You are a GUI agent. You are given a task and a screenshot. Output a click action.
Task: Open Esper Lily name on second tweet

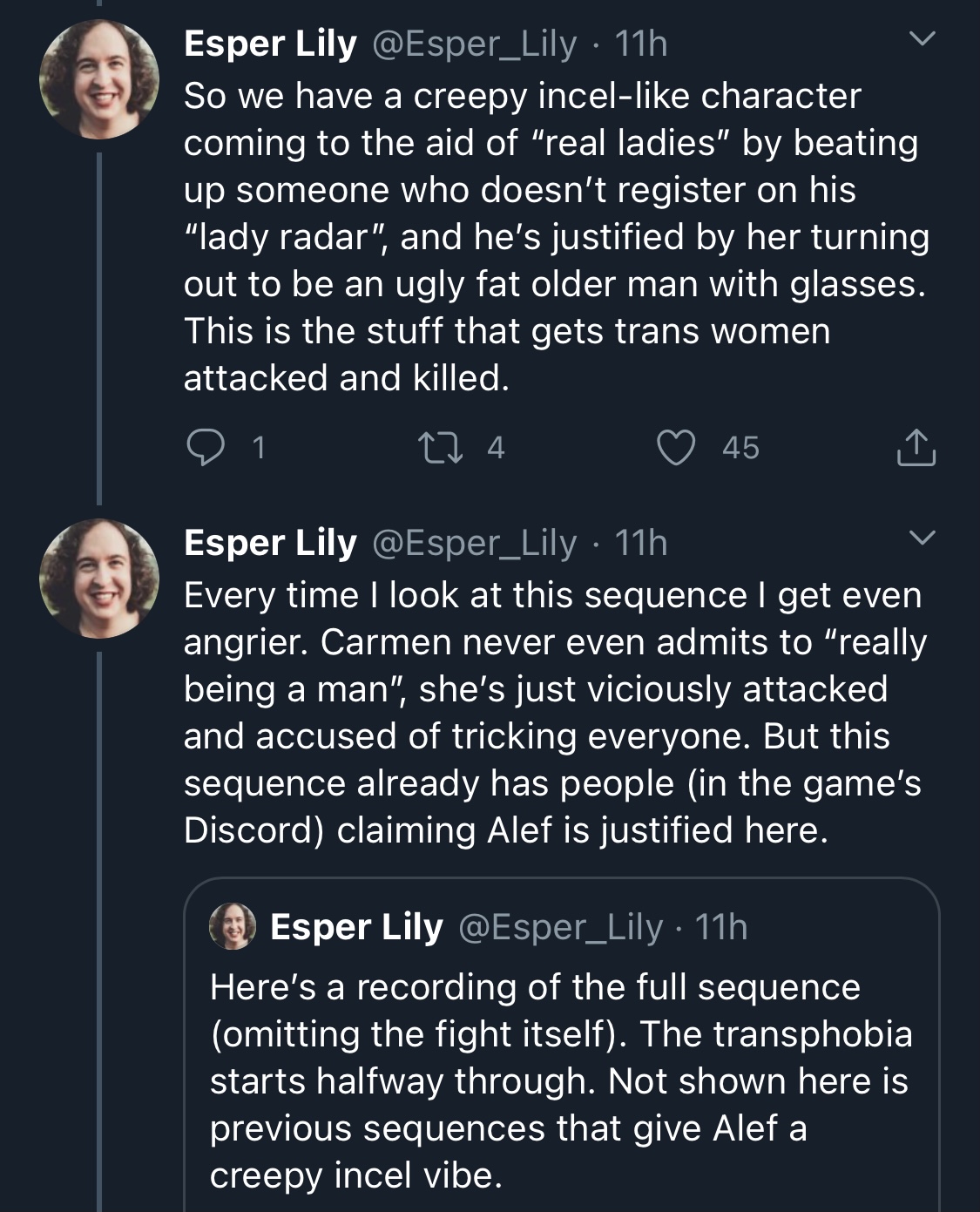point(270,543)
